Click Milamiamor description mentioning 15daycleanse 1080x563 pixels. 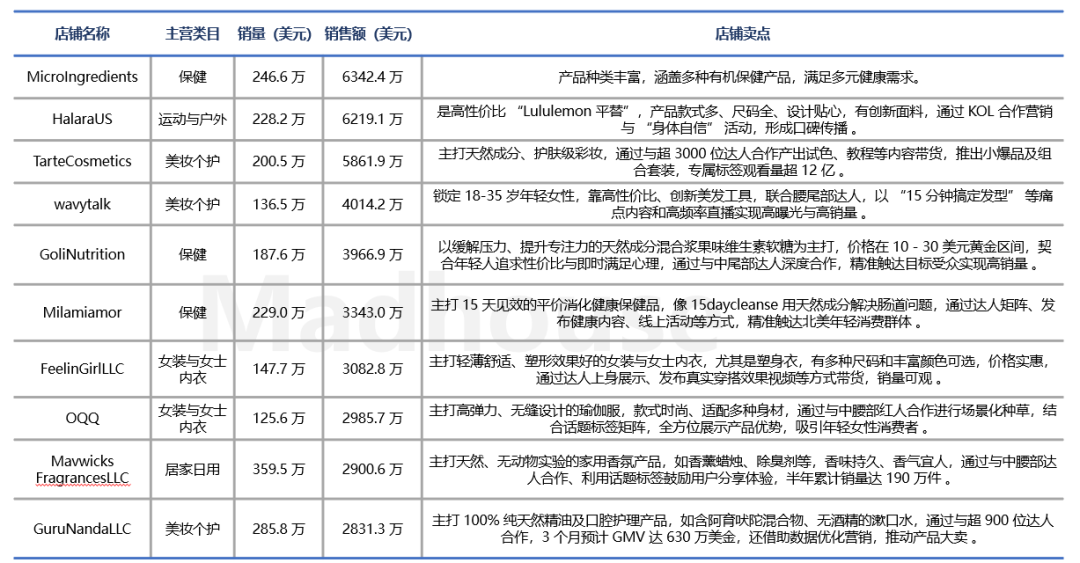[x=742, y=312]
